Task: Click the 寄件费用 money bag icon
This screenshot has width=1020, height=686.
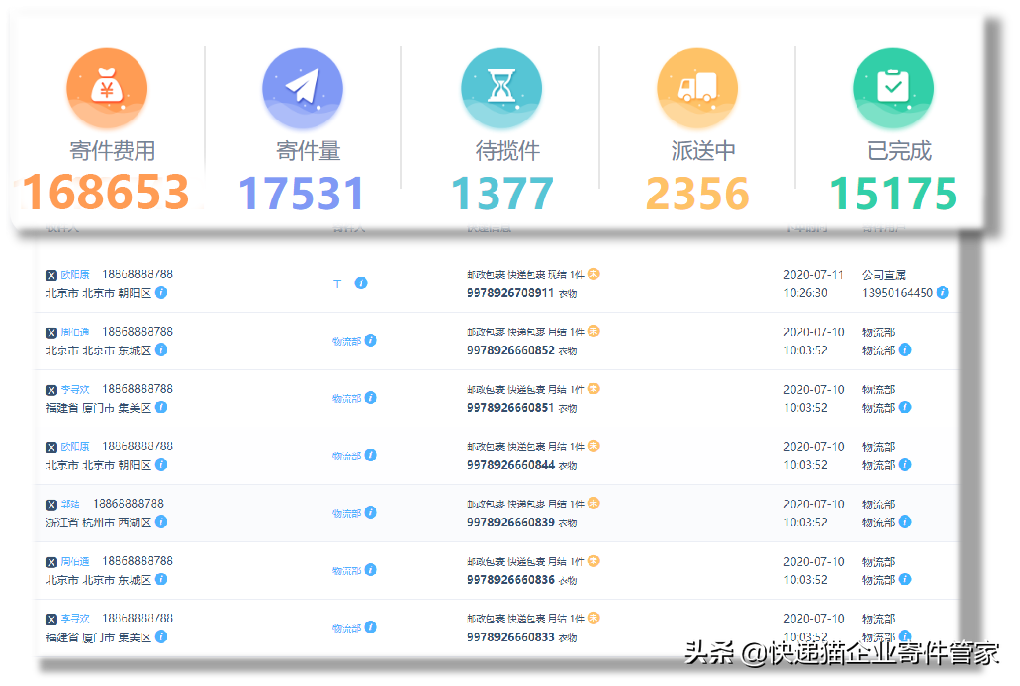Action: (x=106, y=87)
